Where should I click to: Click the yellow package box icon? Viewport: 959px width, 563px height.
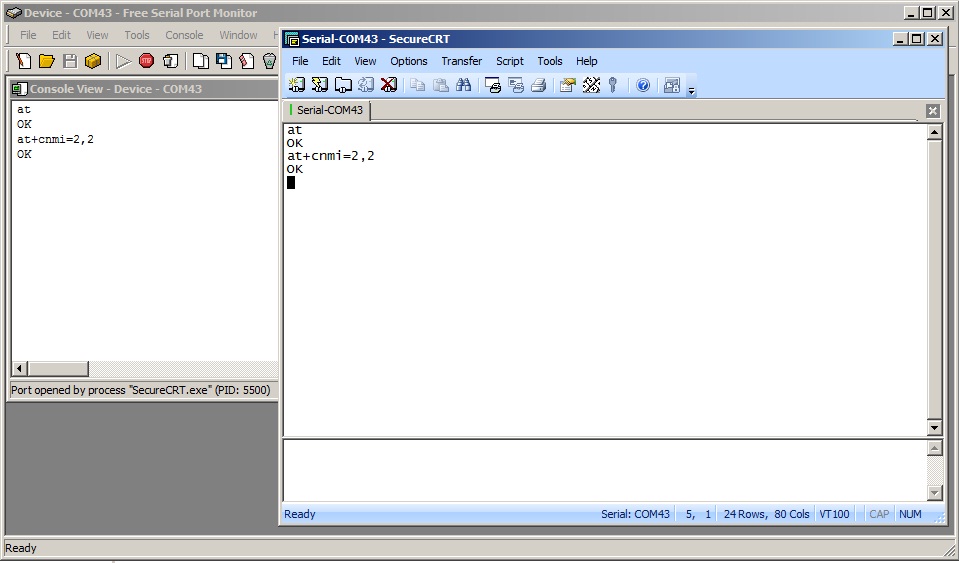[93, 61]
